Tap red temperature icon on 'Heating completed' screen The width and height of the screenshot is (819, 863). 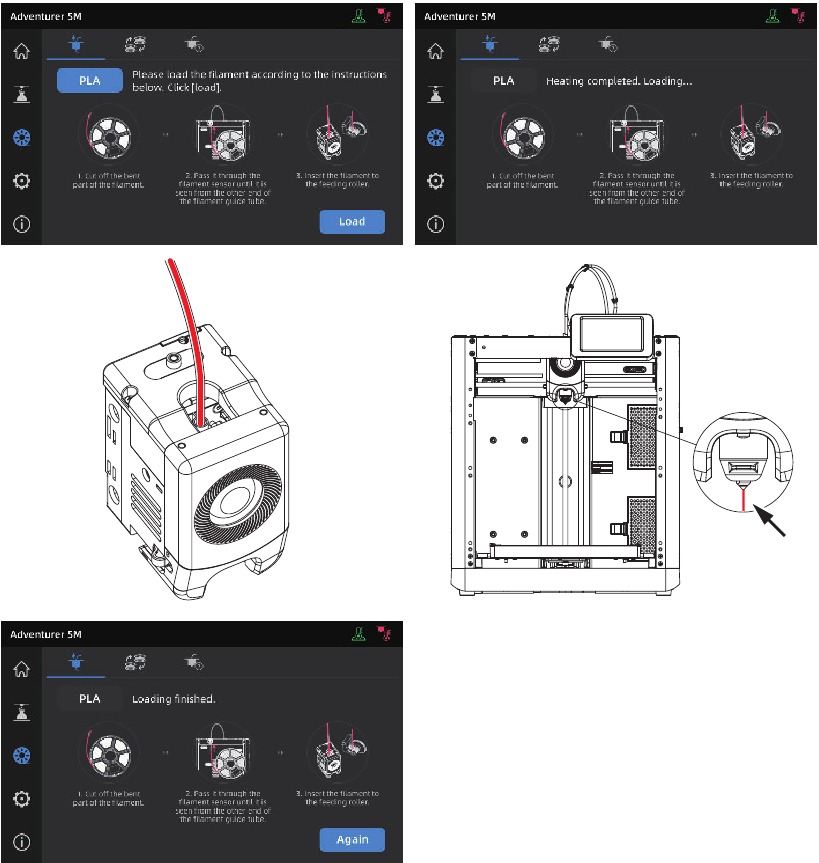798,15
